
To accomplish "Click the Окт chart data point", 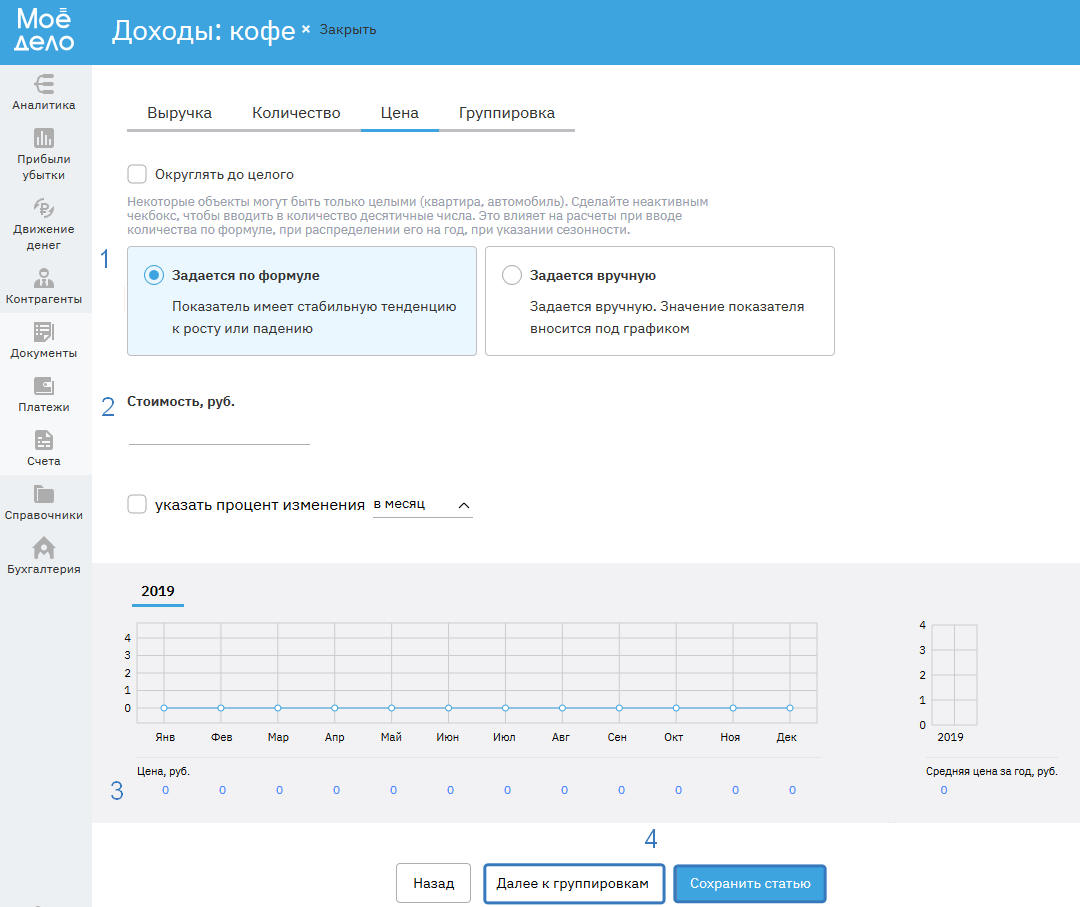I will [x=676, y=708].
